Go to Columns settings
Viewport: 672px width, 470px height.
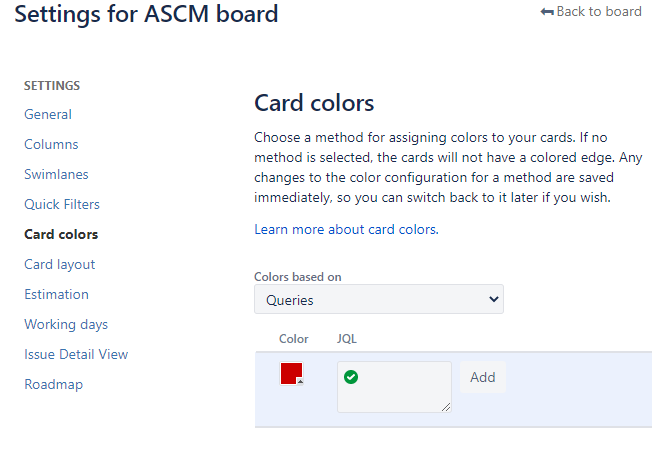pos(51,144)
